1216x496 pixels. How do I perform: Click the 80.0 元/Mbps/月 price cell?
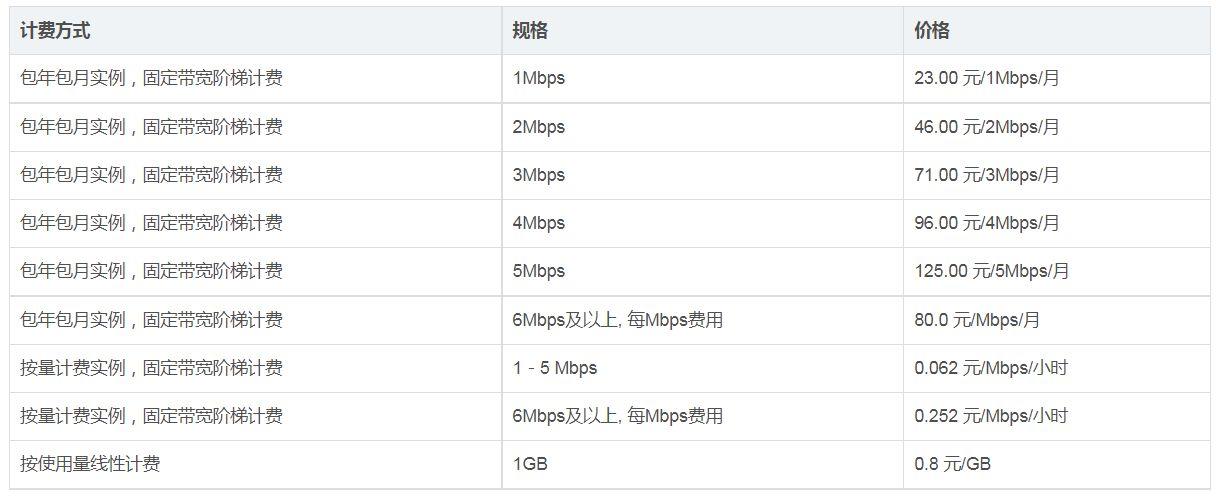[x=1056, y=320]
